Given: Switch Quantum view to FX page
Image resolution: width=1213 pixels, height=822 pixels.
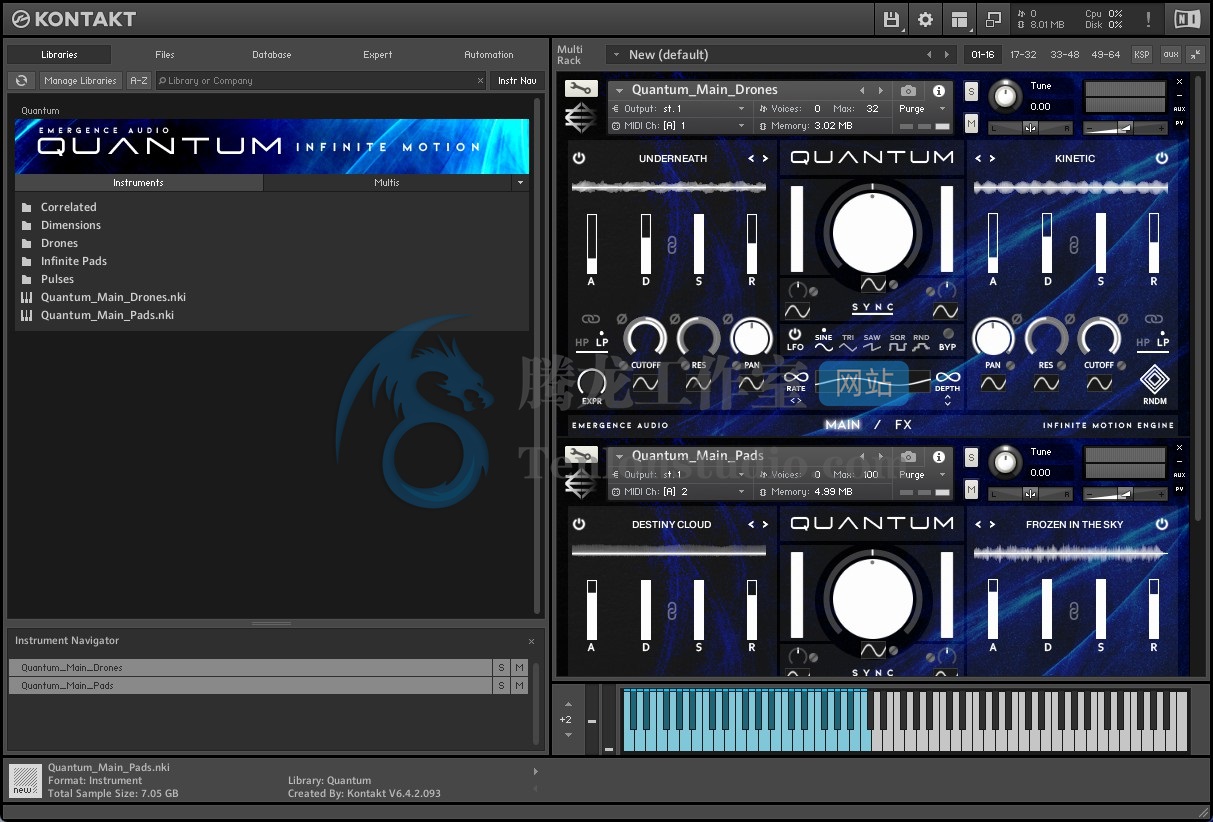Looking at the screenshot, I should pyautogui.click(x=903, y=424).
